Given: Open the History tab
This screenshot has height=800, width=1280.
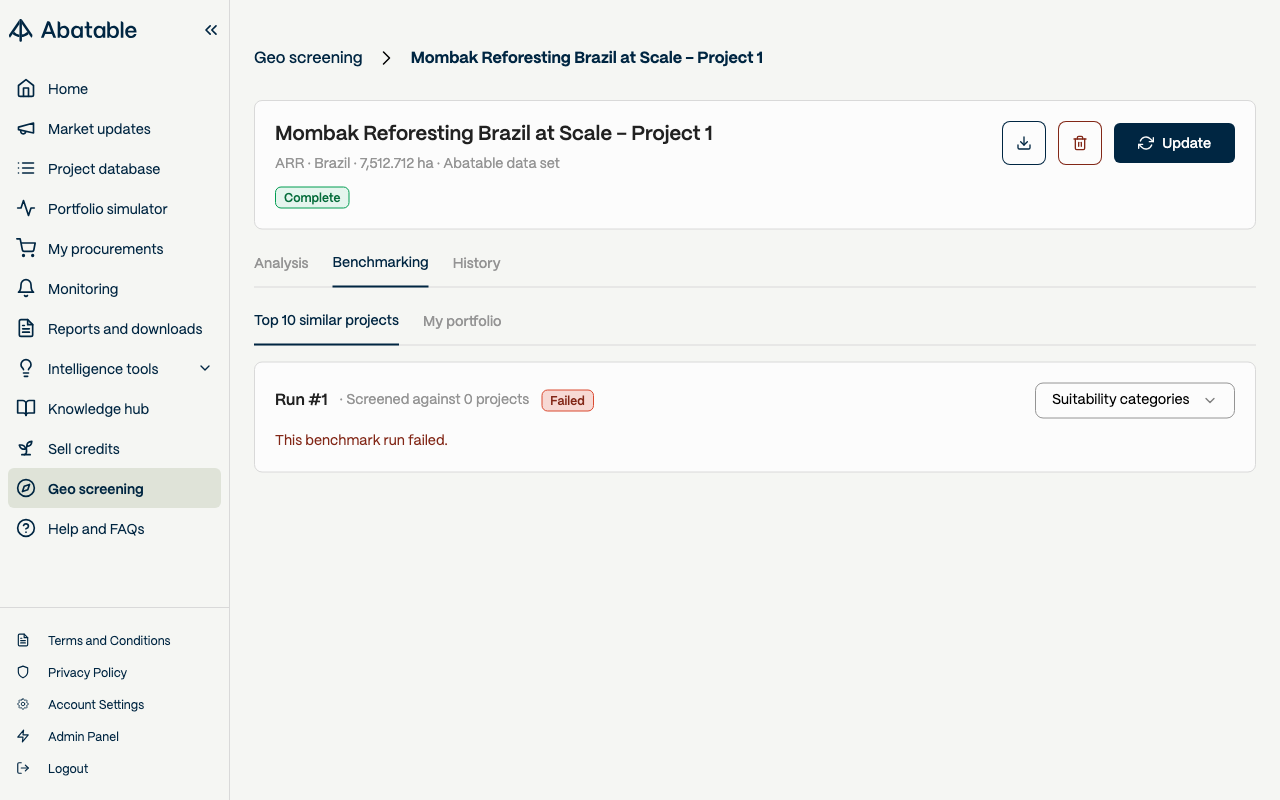Looking at the screenshot, I should tap(476, 263).
